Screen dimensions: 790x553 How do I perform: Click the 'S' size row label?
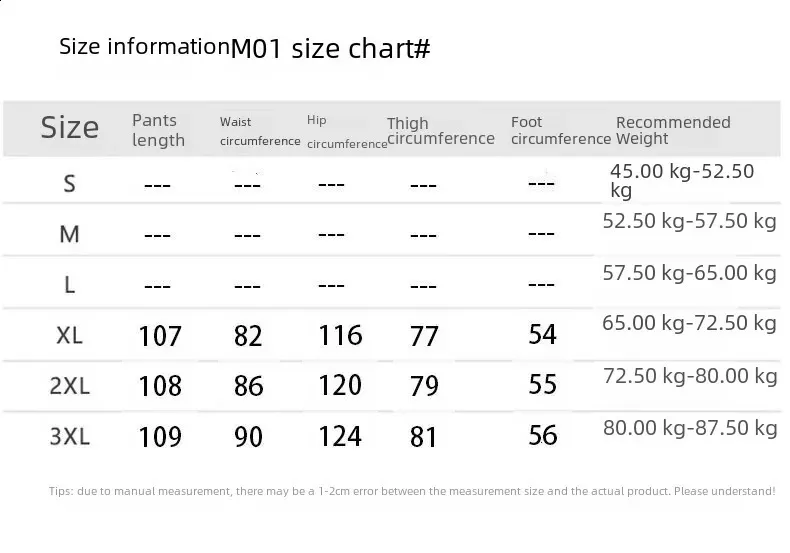click(x=69, y=183)
